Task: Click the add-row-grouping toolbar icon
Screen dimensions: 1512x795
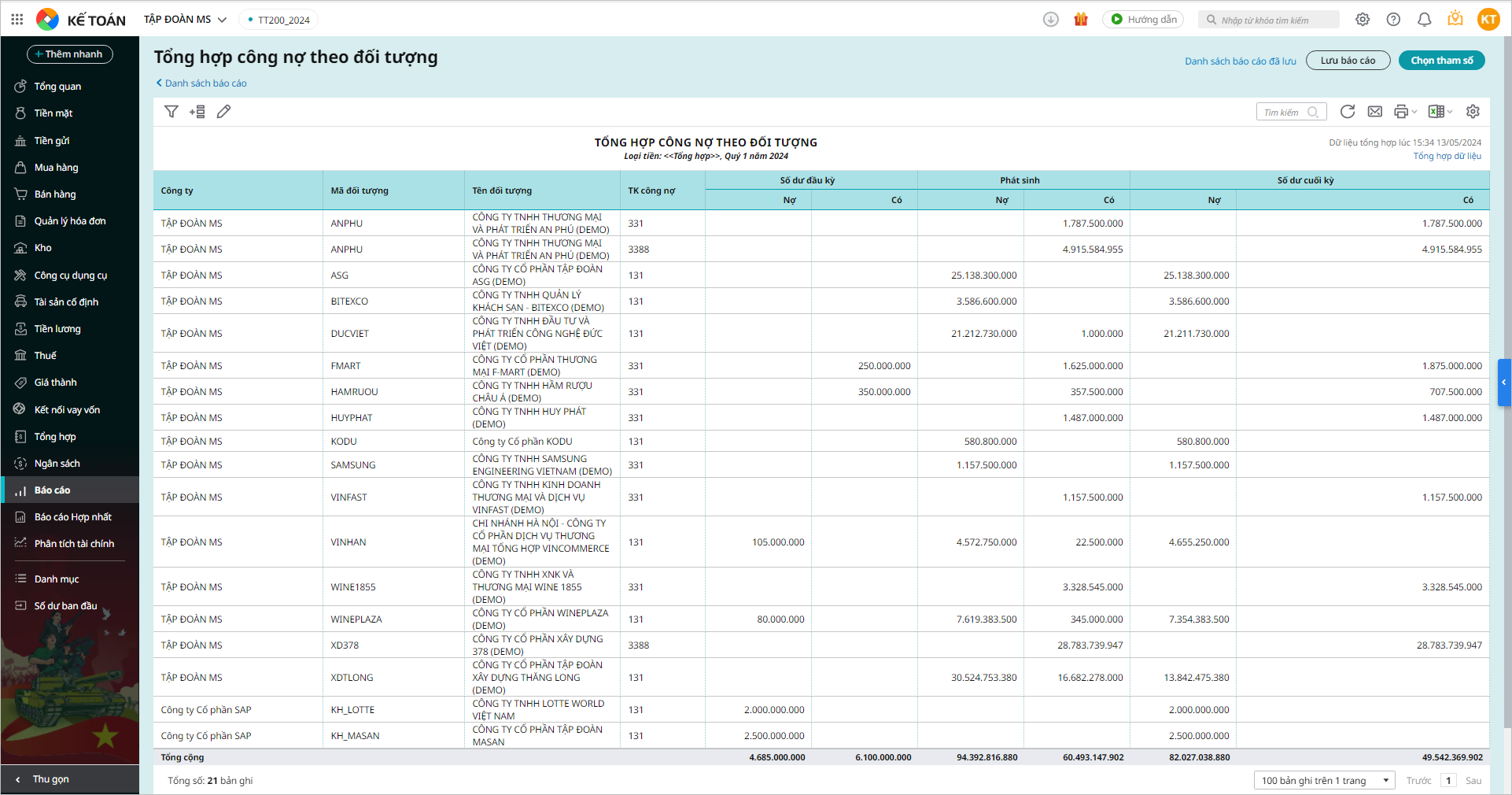Action: coord(197,112)
